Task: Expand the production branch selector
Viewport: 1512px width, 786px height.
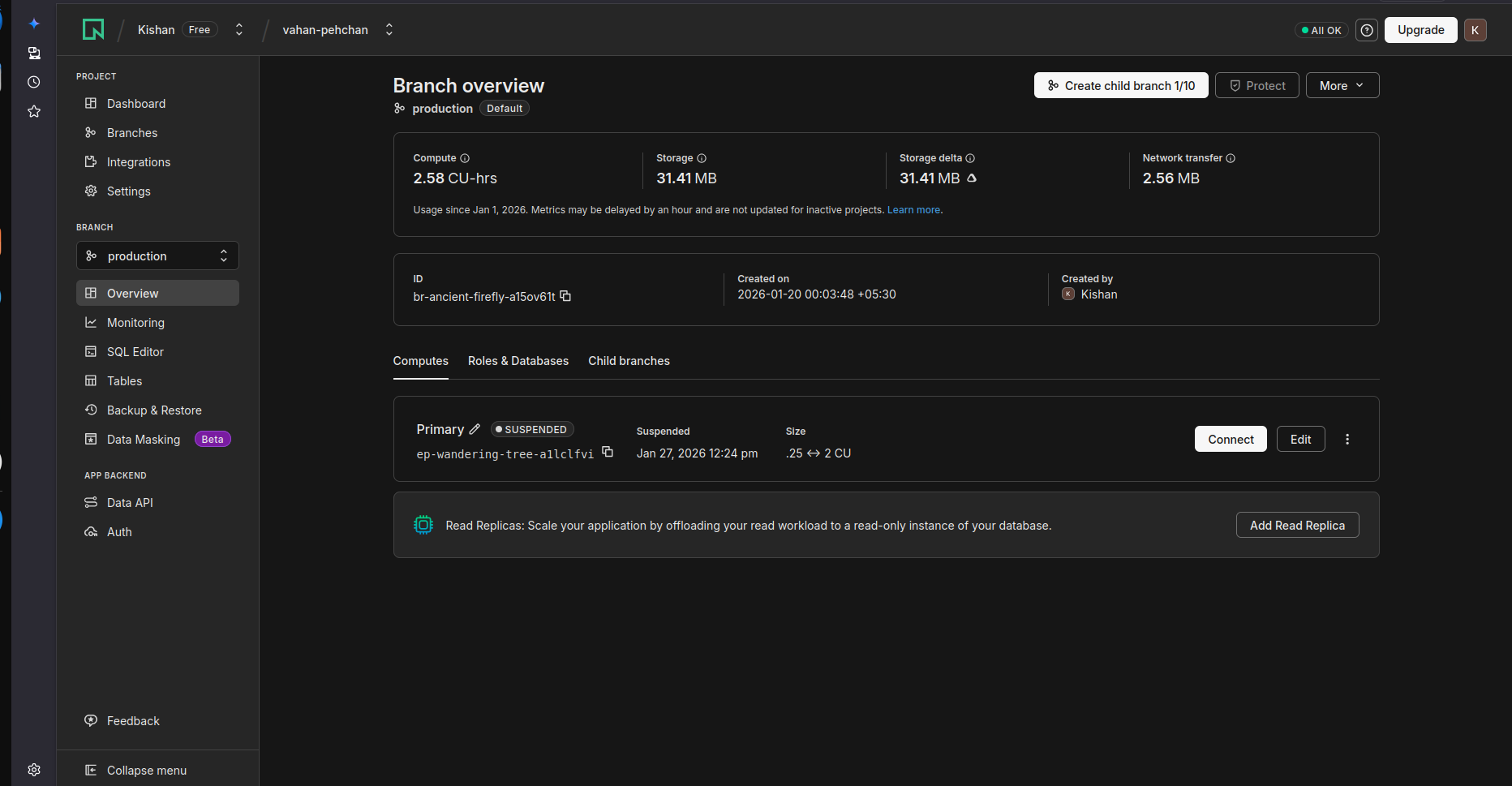Action: tap(157, 256)
